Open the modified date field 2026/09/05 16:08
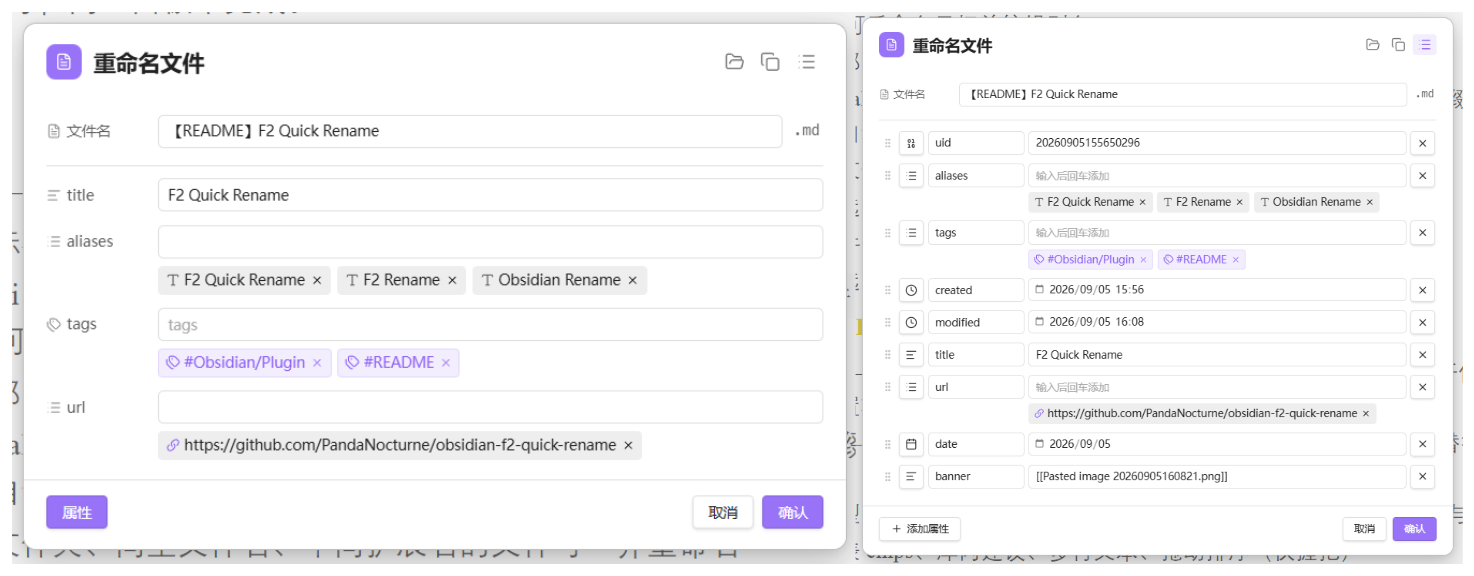The height and width of the screenshot is (576, 1474). pos(1217,323)
